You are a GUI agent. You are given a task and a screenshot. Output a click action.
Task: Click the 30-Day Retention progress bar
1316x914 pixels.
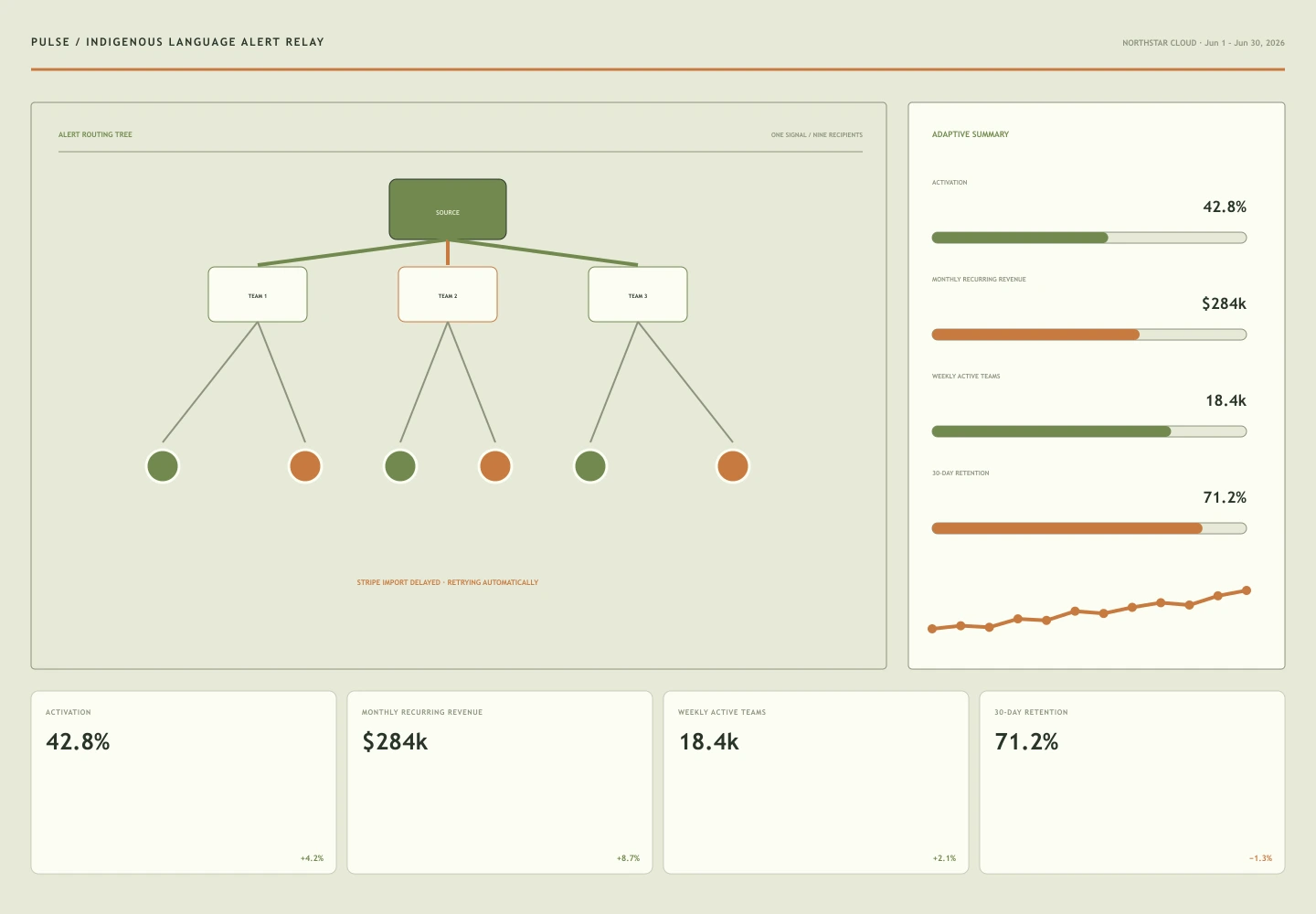click(x=1089, y=528)
